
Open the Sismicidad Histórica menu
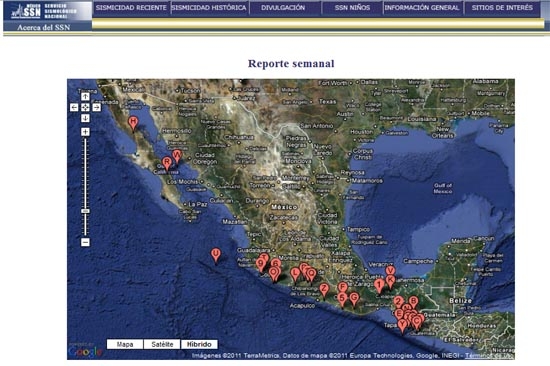(209, 8)
